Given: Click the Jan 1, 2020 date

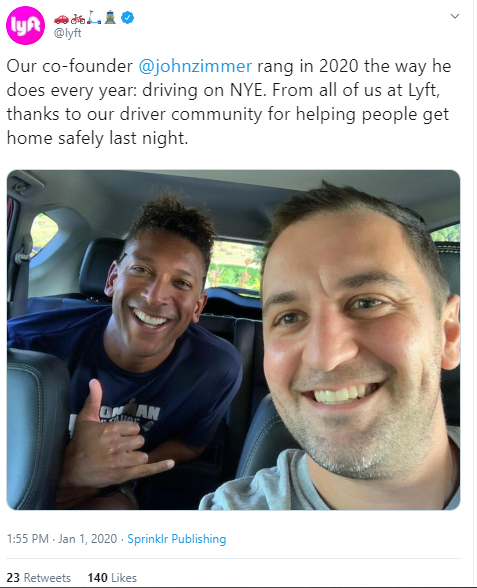Looking at the screenshot, I should click(x=87, y=539).
